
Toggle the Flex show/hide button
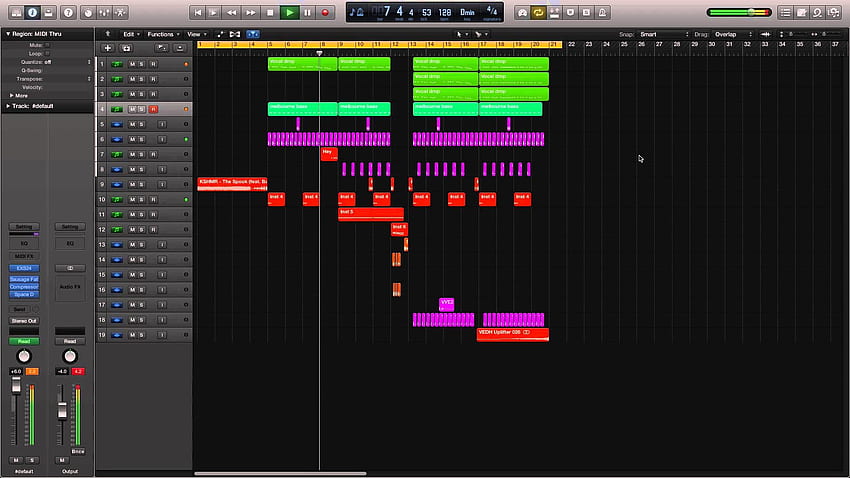tap(235, 34)
